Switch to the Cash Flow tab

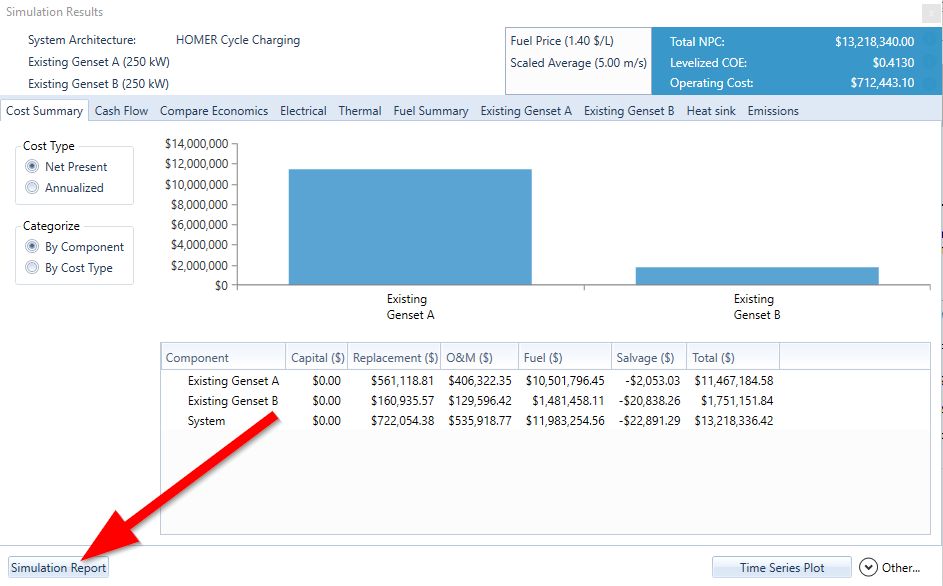(x=121, y=111)
